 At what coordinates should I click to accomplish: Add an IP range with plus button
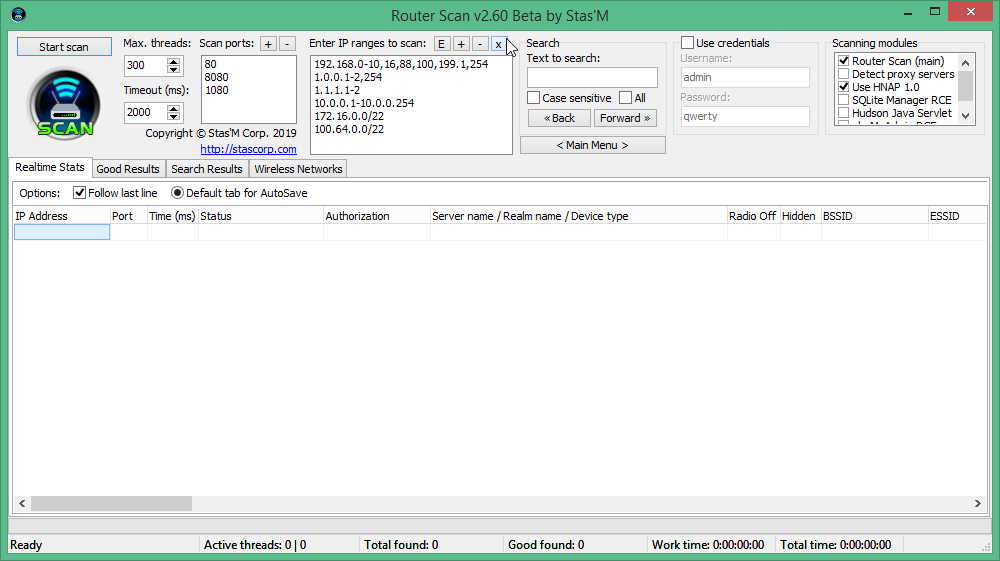[460, 44]
